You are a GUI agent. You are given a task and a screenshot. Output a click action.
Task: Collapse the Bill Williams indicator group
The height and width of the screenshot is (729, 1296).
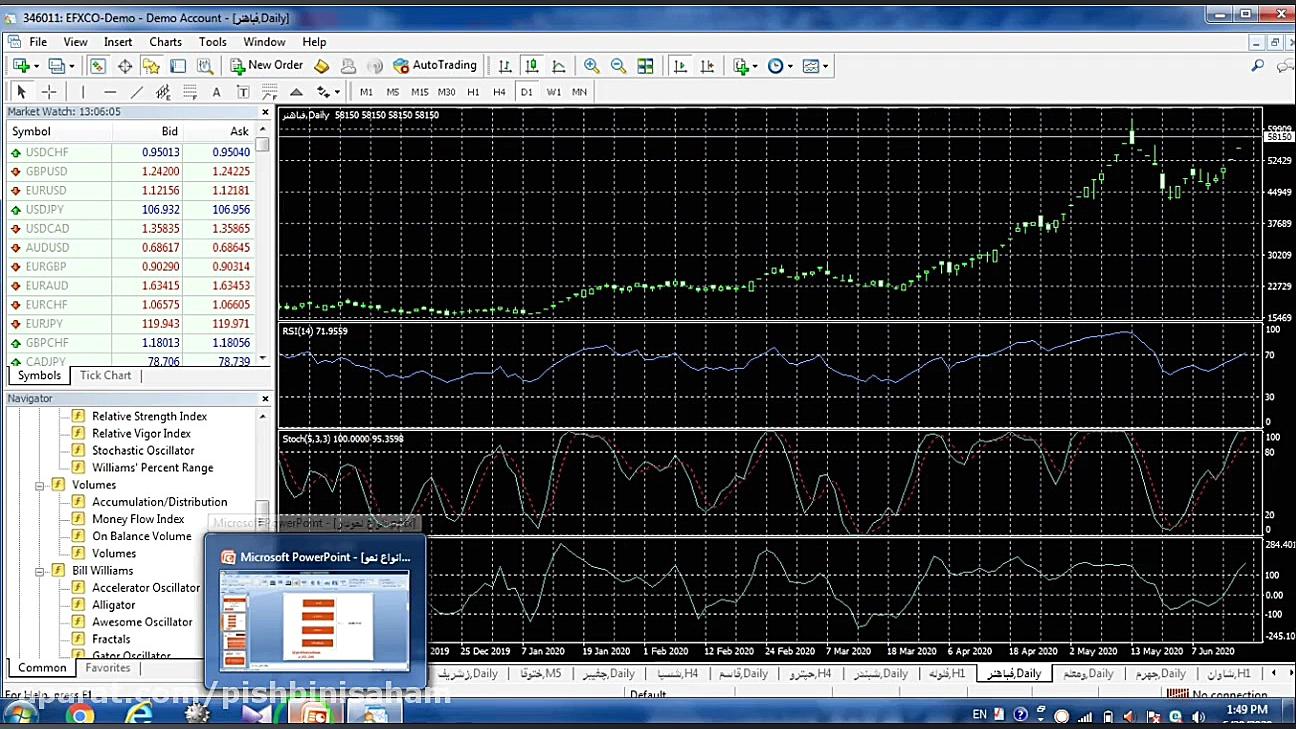tap(41, 571)
